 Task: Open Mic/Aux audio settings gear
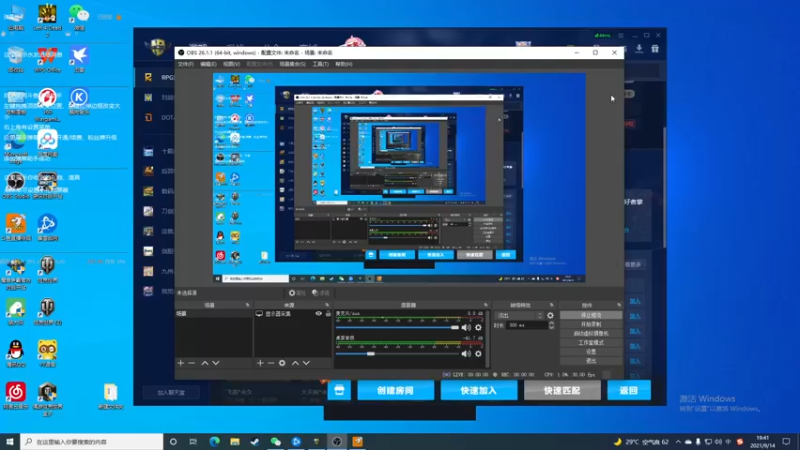478,328
